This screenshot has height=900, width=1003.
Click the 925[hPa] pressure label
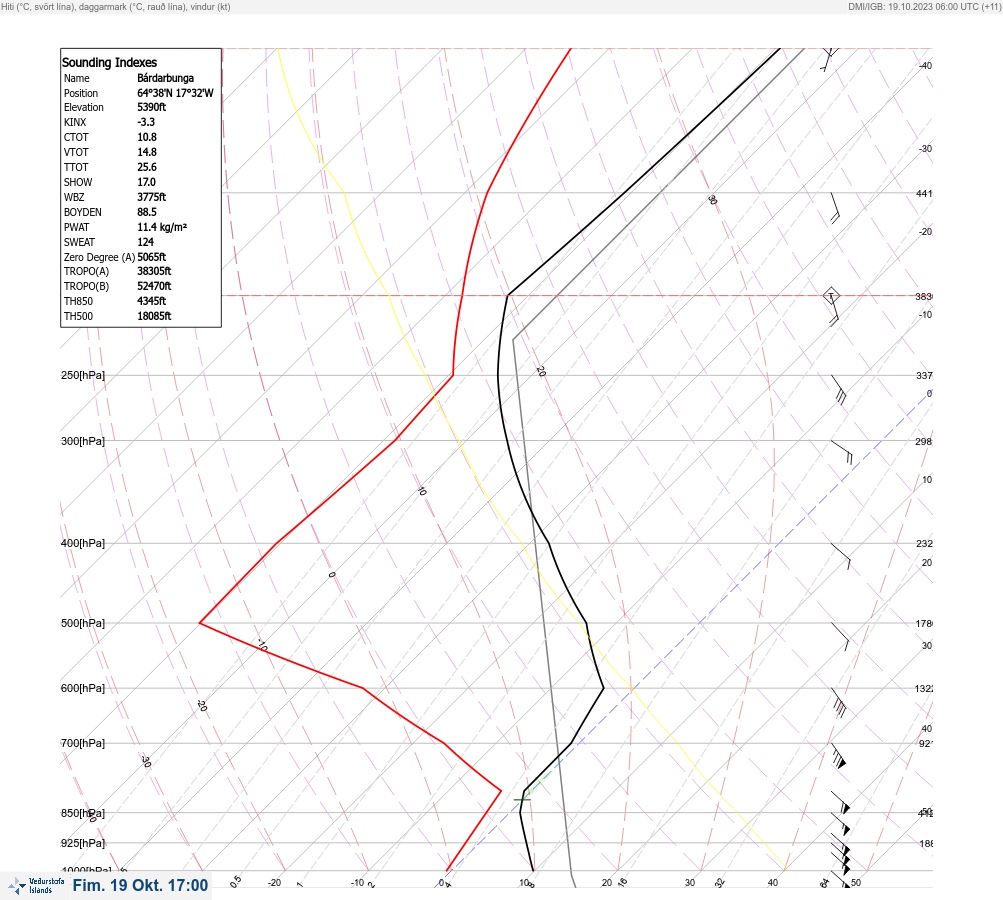coord(83,843)
